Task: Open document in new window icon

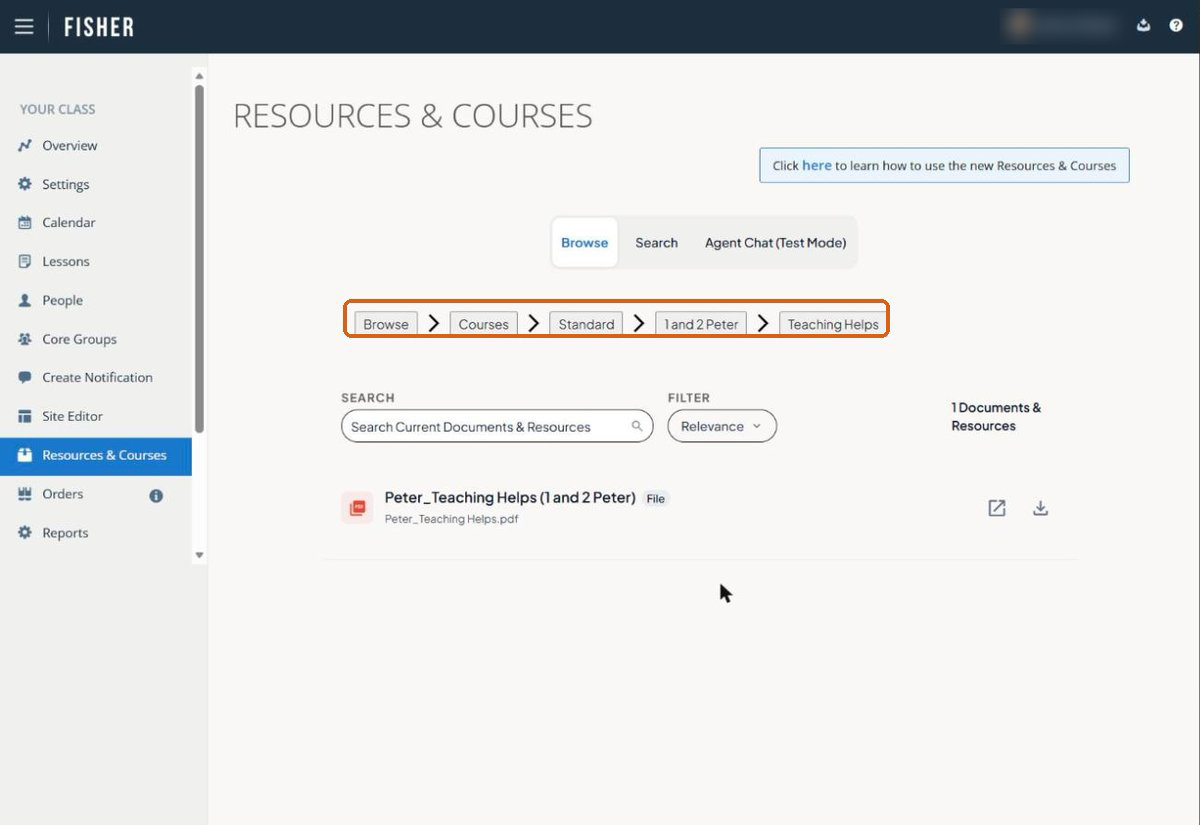Action: tap(997, 508)
